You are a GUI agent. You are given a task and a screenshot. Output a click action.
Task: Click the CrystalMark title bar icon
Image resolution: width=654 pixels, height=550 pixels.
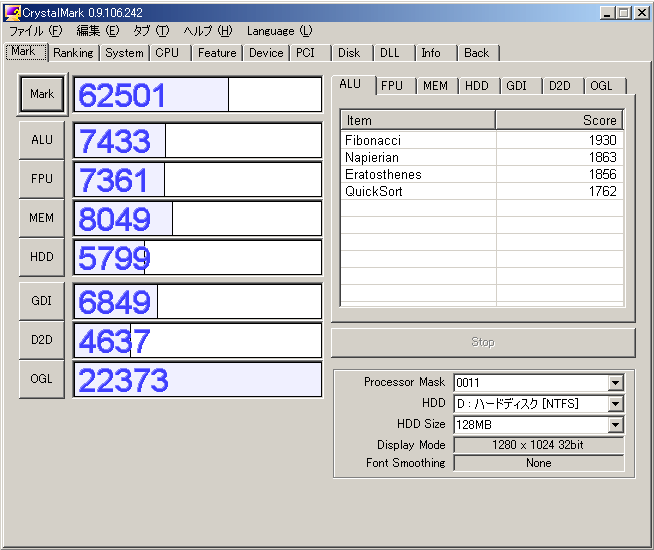click(x=12, y=13)
